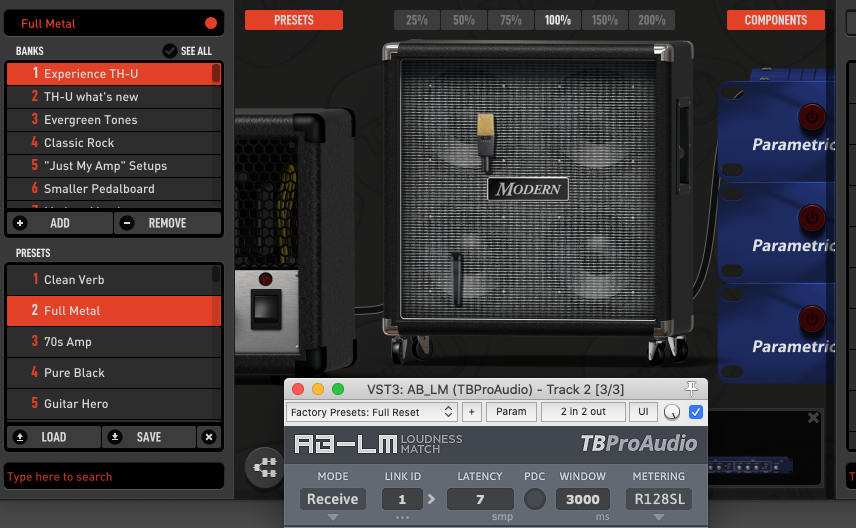Click the UI button in plugin header
The image size is (856, 528).
[x=643, y=412]
